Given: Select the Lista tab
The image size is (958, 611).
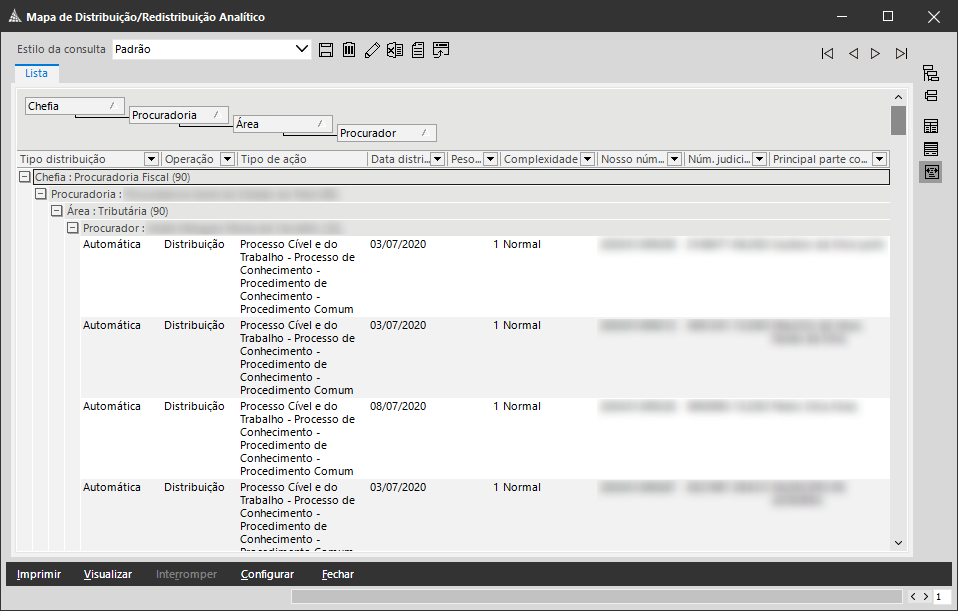Looking at the screenshot, I should [36, 73].
